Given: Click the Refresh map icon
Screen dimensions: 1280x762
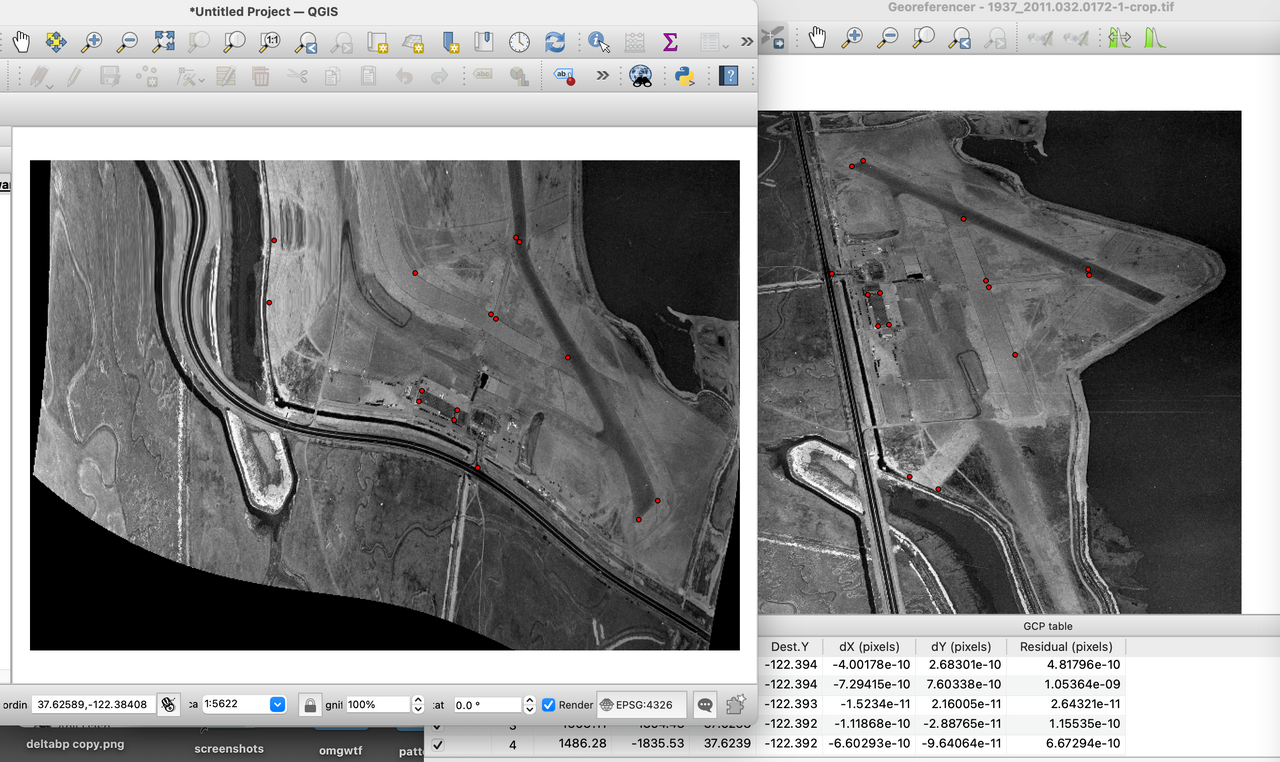Looking at the screenshot, I should 555,42.
